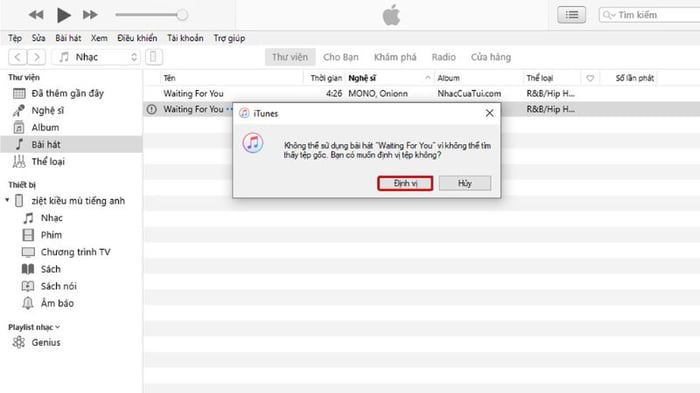700x393 pixels.
Task: Close the iTunes dialog with X
Action: (489, 113)
